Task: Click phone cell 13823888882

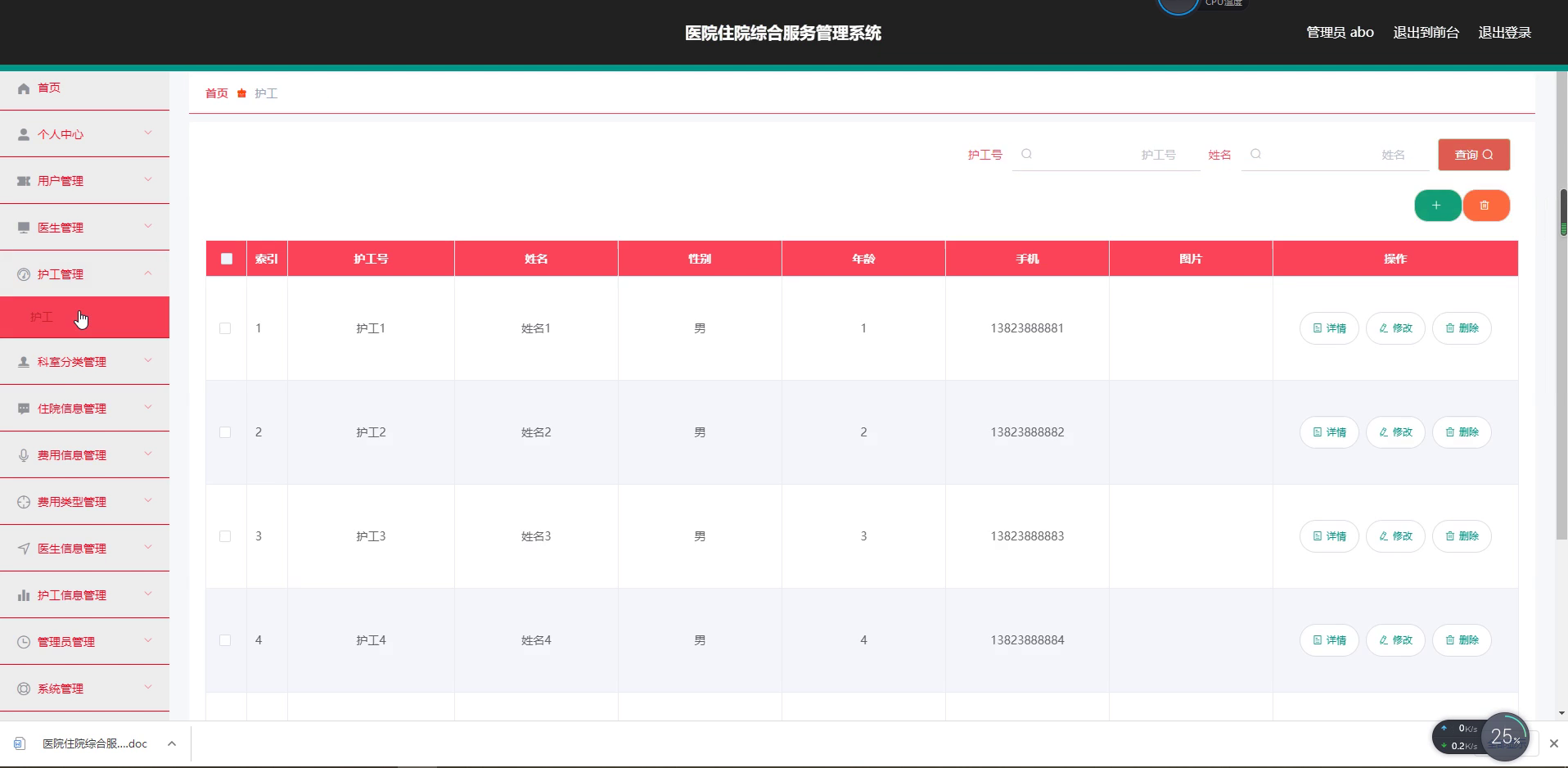Action: tap(1027, 432)
